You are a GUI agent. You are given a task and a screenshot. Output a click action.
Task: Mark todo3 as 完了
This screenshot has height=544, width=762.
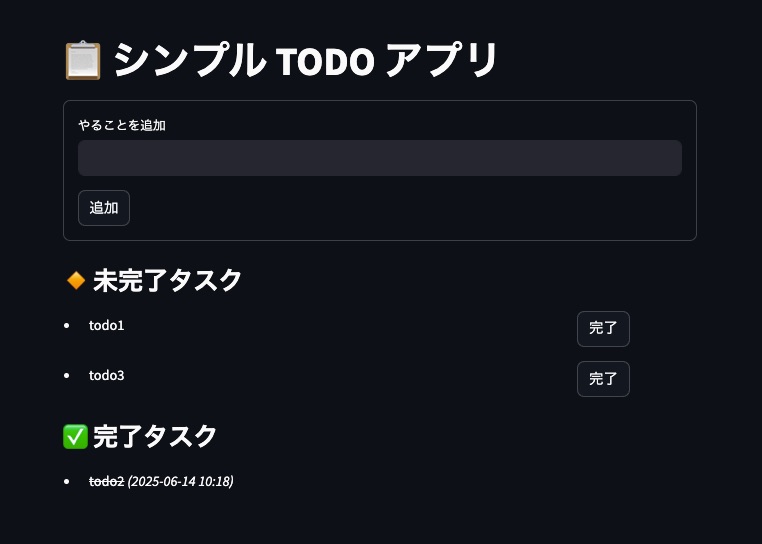tap(603, 379)
